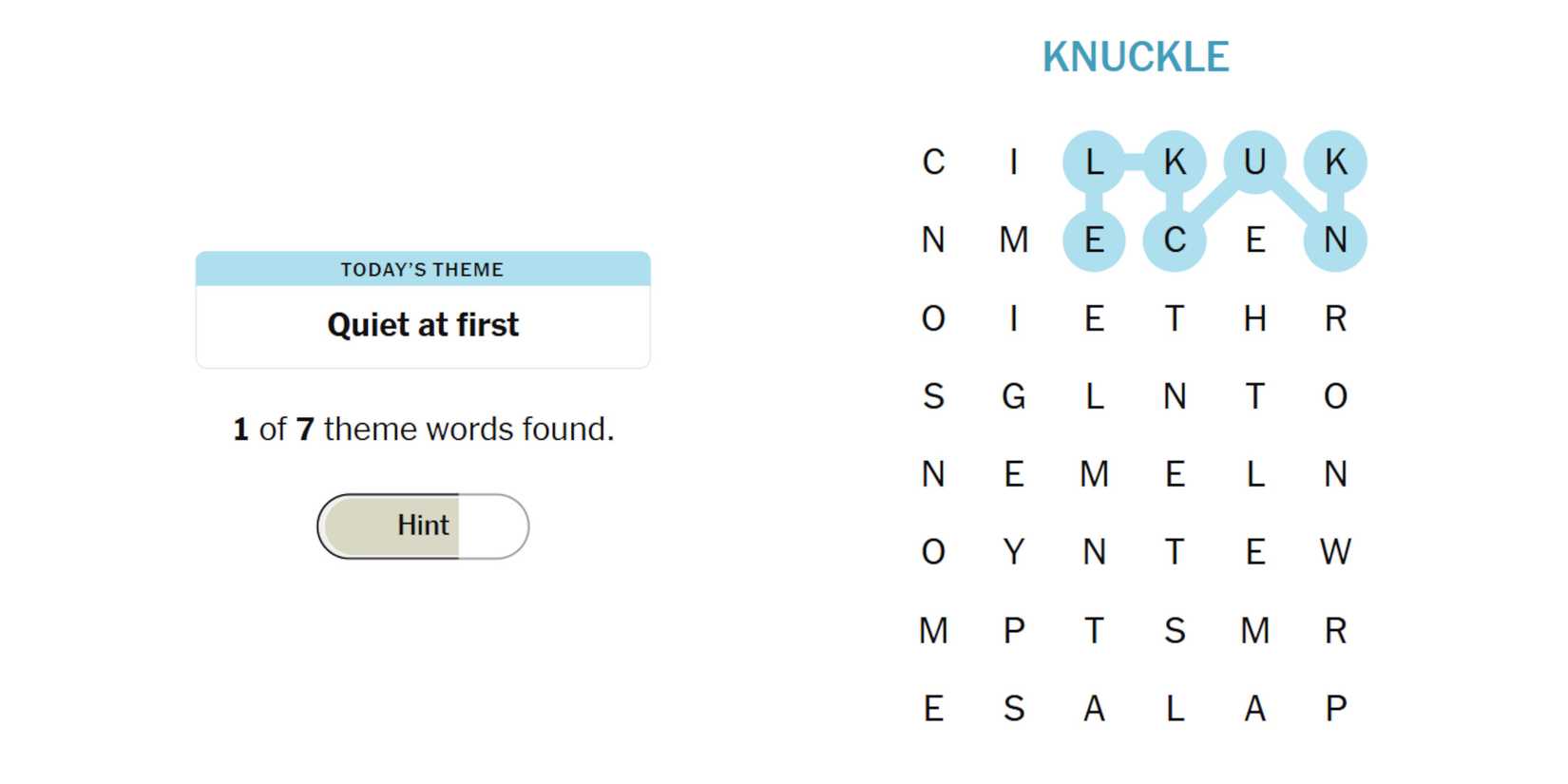The height and width of the screenshot is (784, 1568).
Task: Click the Hint button
Action: (x=423, y=526)
